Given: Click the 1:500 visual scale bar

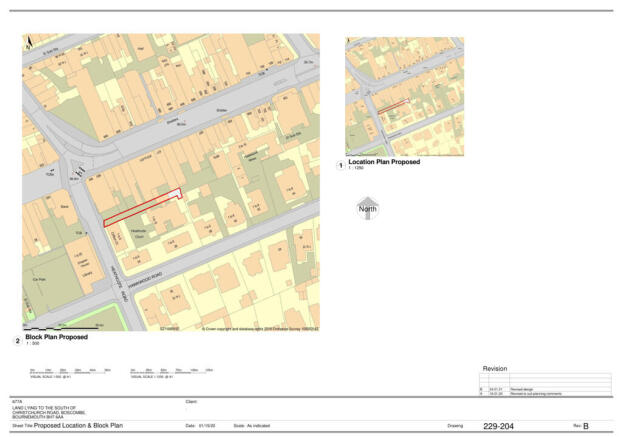Looking at the screenshot, I should pos(70,373).
